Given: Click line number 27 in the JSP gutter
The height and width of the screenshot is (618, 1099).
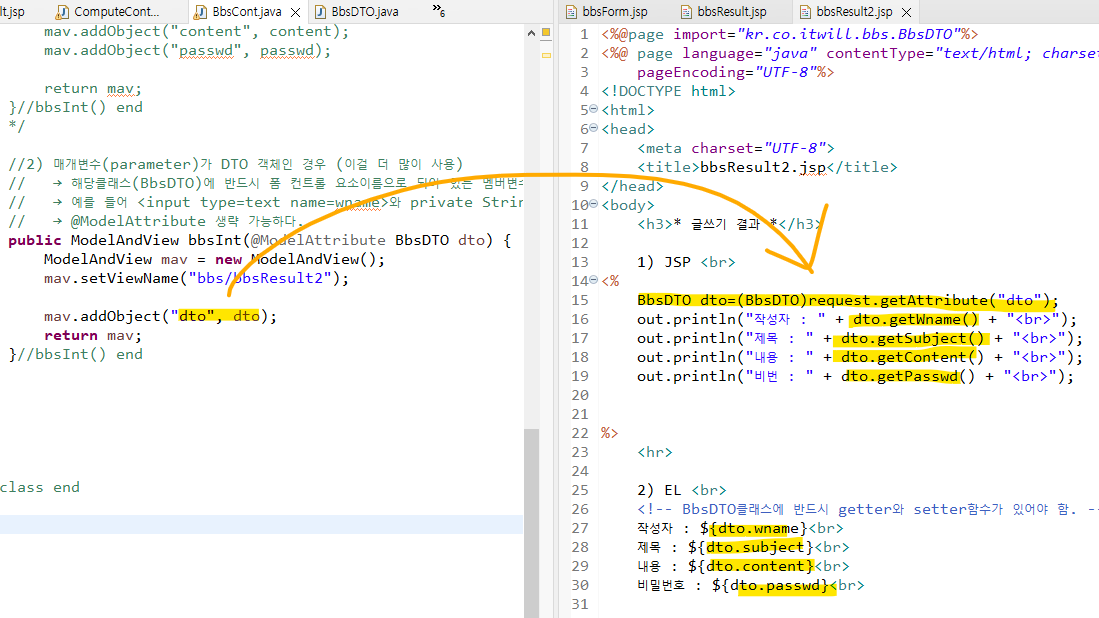Looking at the screenshot, I should tap(580, 528).
